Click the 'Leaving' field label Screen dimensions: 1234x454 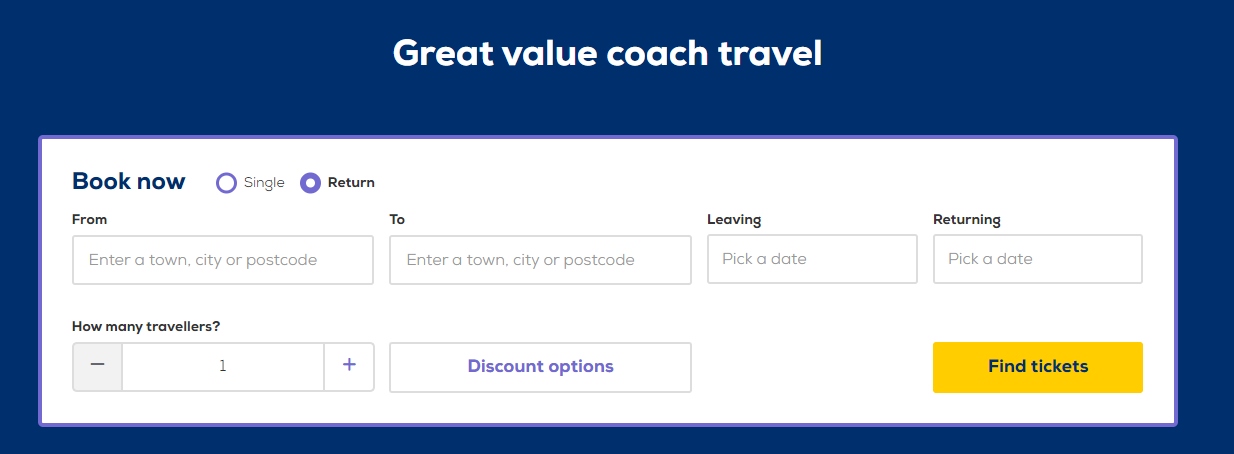[x=734, y=220]
